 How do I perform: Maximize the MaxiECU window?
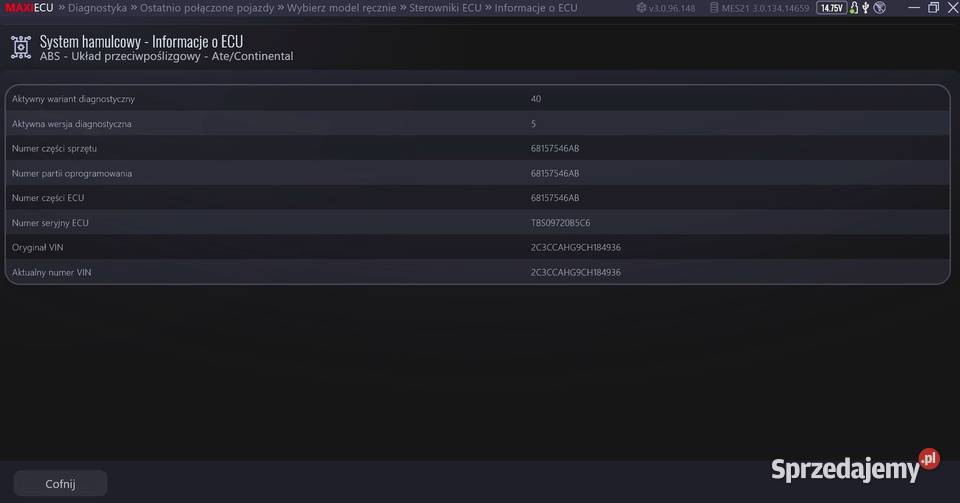click(x=932, y=8)
